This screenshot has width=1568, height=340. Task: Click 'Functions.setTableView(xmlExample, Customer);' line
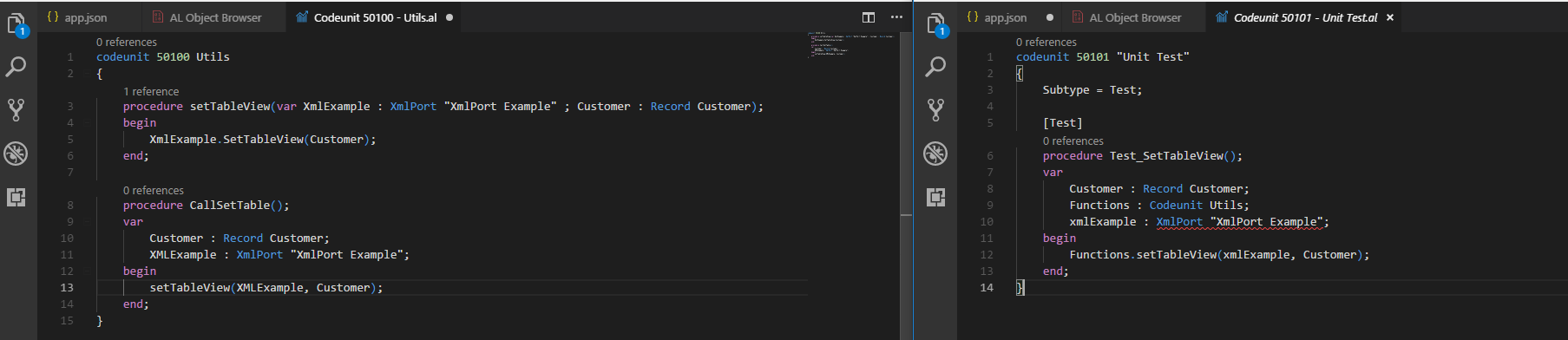point(1219,255)
